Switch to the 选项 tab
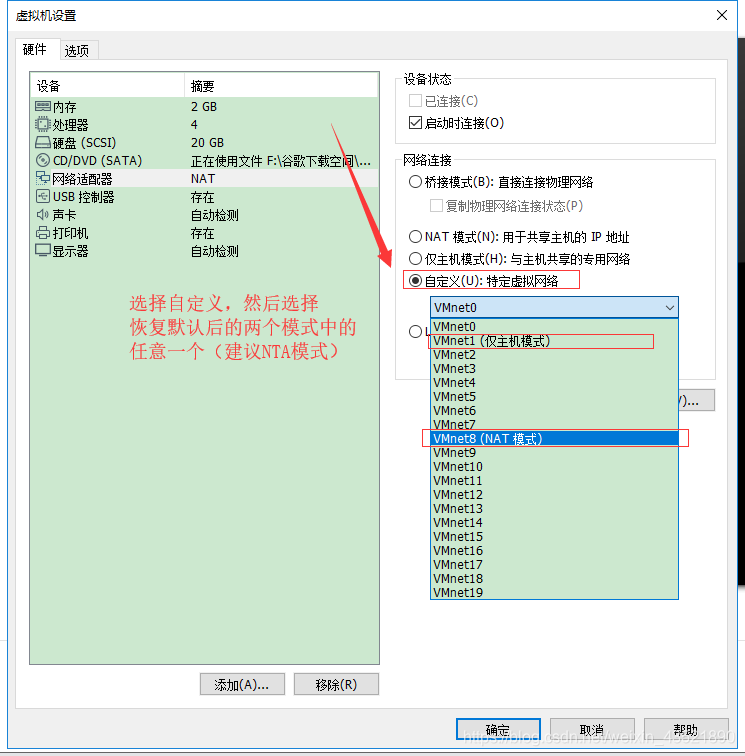The image size is (745, 756). click(77, 51)
